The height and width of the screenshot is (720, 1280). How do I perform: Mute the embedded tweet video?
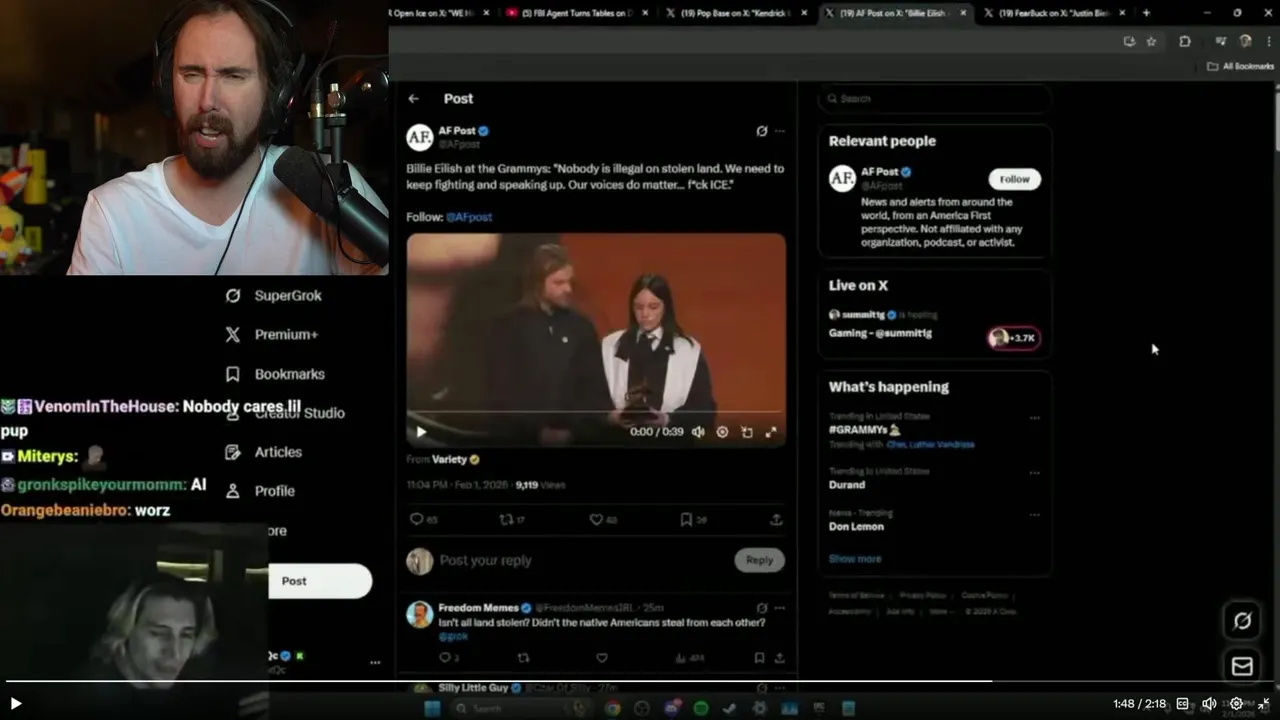(x=698, y=432)
